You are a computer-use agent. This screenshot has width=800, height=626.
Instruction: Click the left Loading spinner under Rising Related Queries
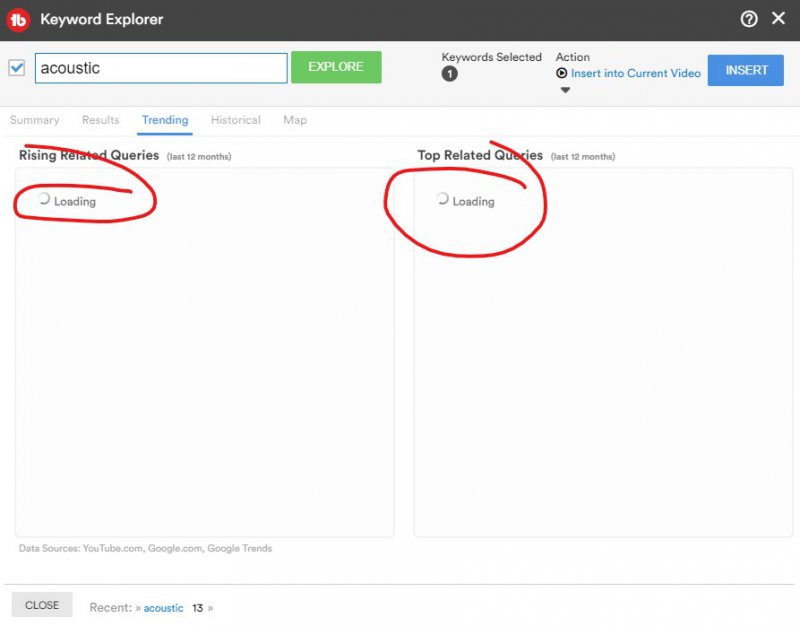[x=43, y=200]
